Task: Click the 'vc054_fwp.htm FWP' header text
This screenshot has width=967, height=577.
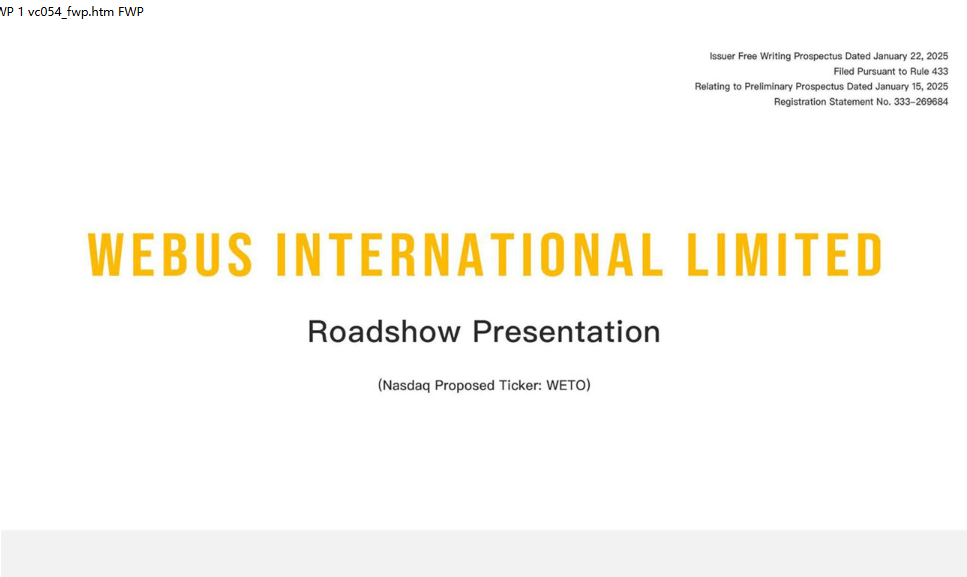Action: click(x=85, y=12)
